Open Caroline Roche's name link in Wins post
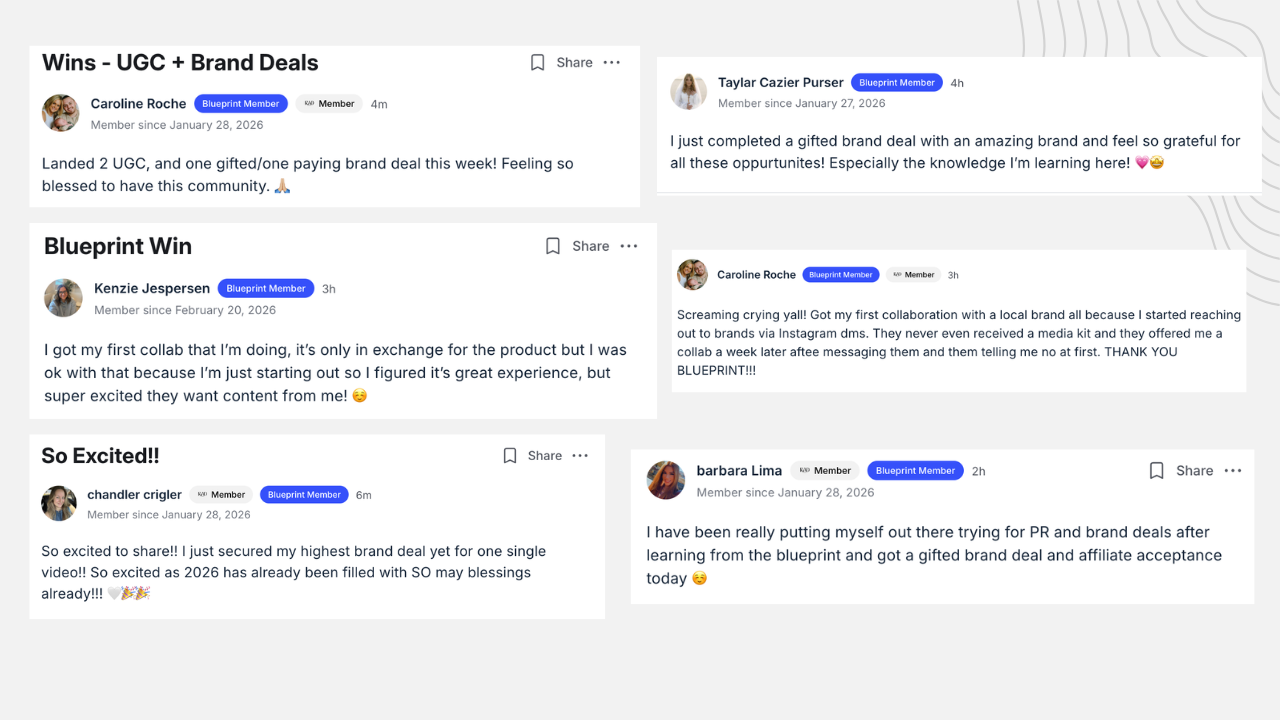Image resolution: width=1280 pixels, height=720 pixels. point(138,104)
